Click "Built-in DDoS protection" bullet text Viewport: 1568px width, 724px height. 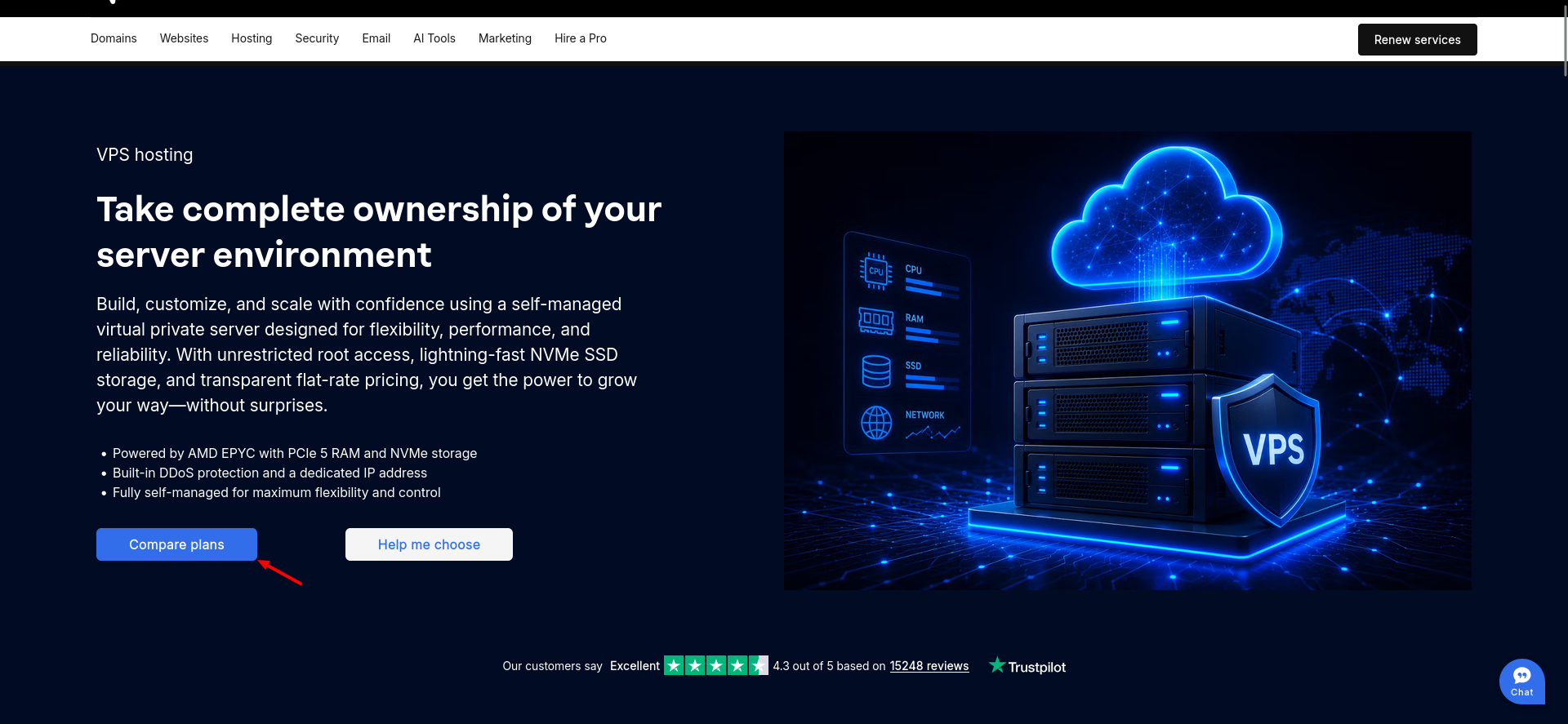click(x=269, y=473)
